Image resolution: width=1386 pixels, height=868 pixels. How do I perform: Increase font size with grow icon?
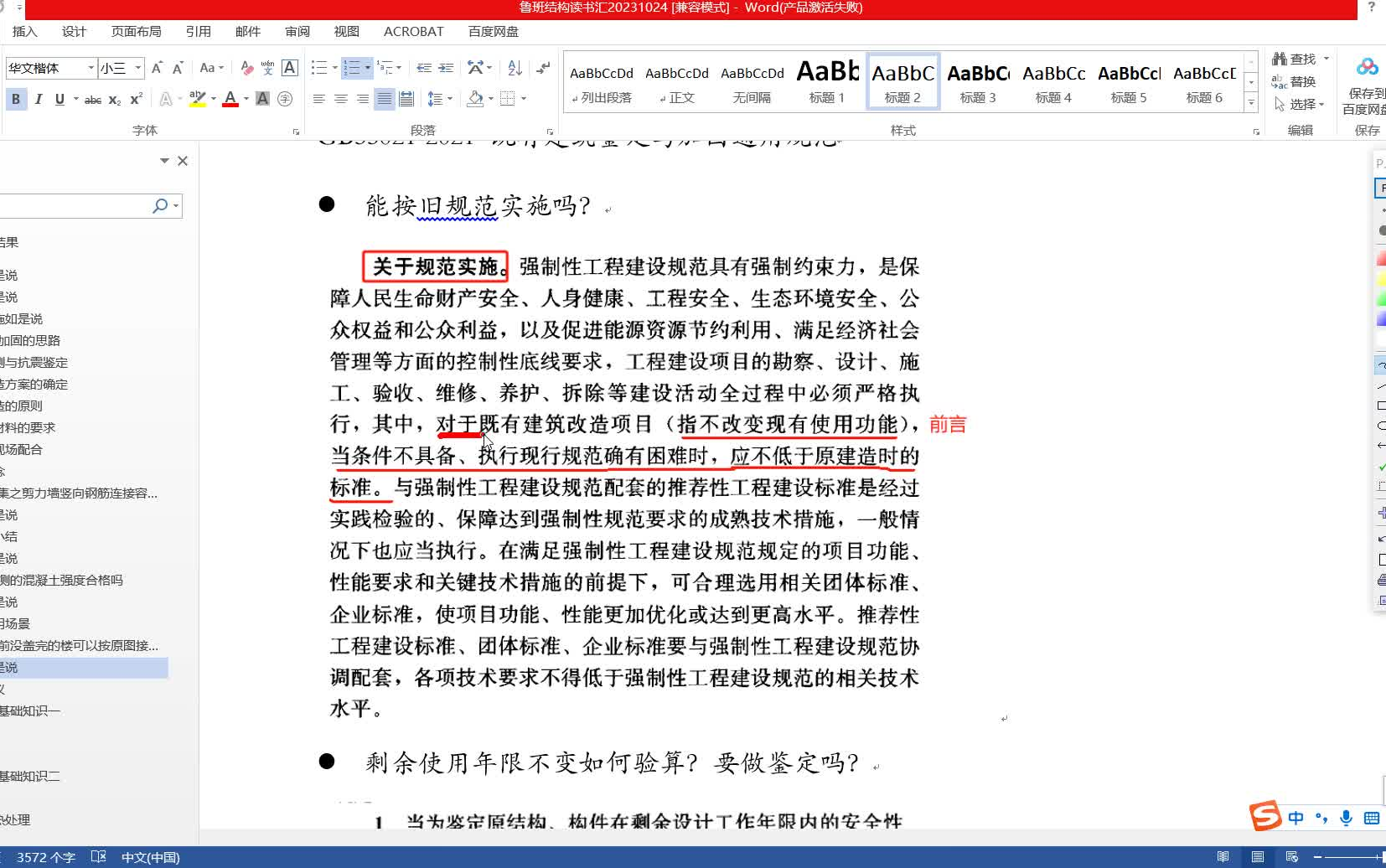pyautogui.click(x=156, y=68)
